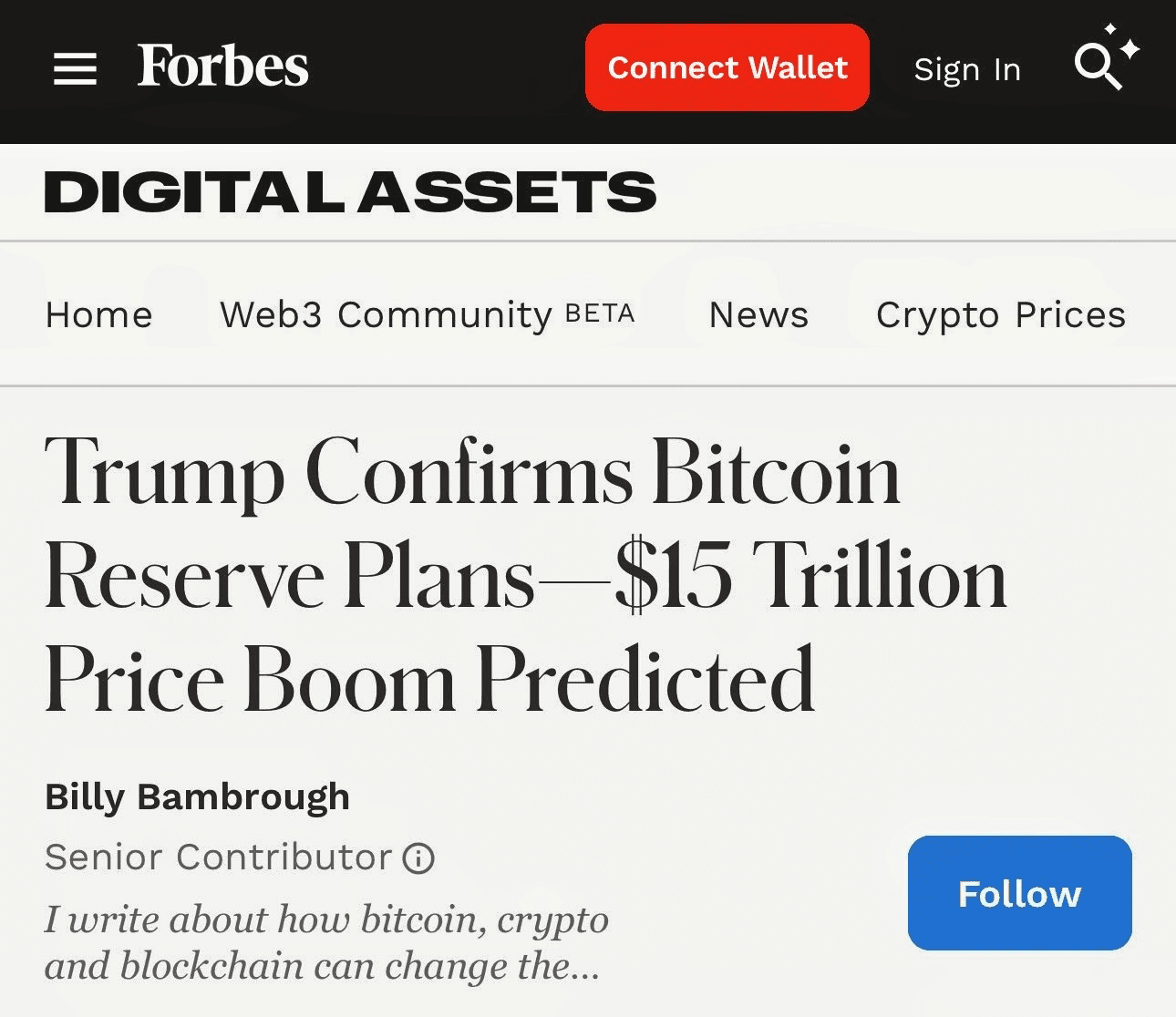Image resolution: width=1176 pixels, height=1017 pixels.
Task: Select the Home tab
Action: coord(98,315)
